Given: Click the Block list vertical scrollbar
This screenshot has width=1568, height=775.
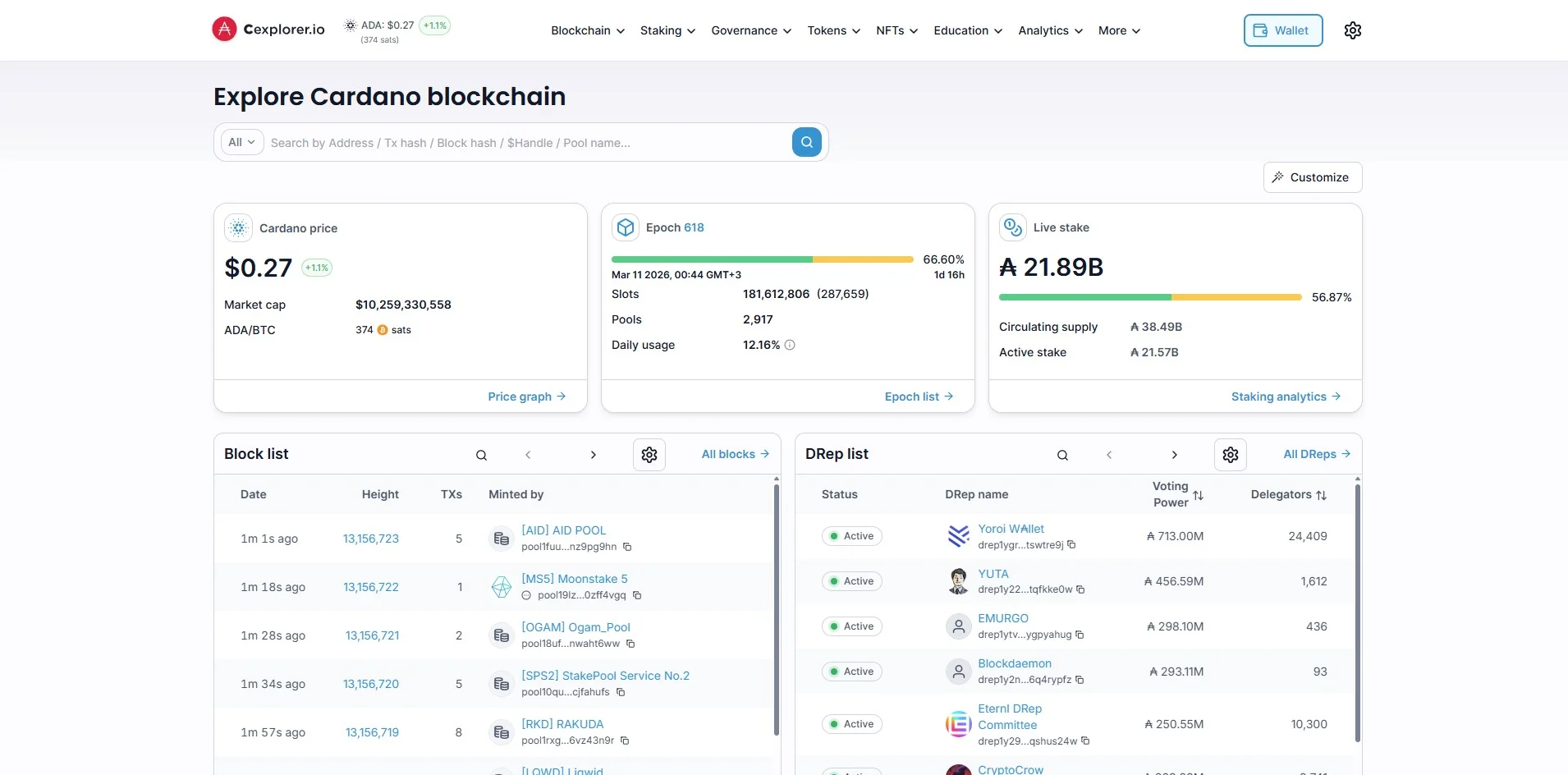Looking at the screenshot, I should point(776,610).
